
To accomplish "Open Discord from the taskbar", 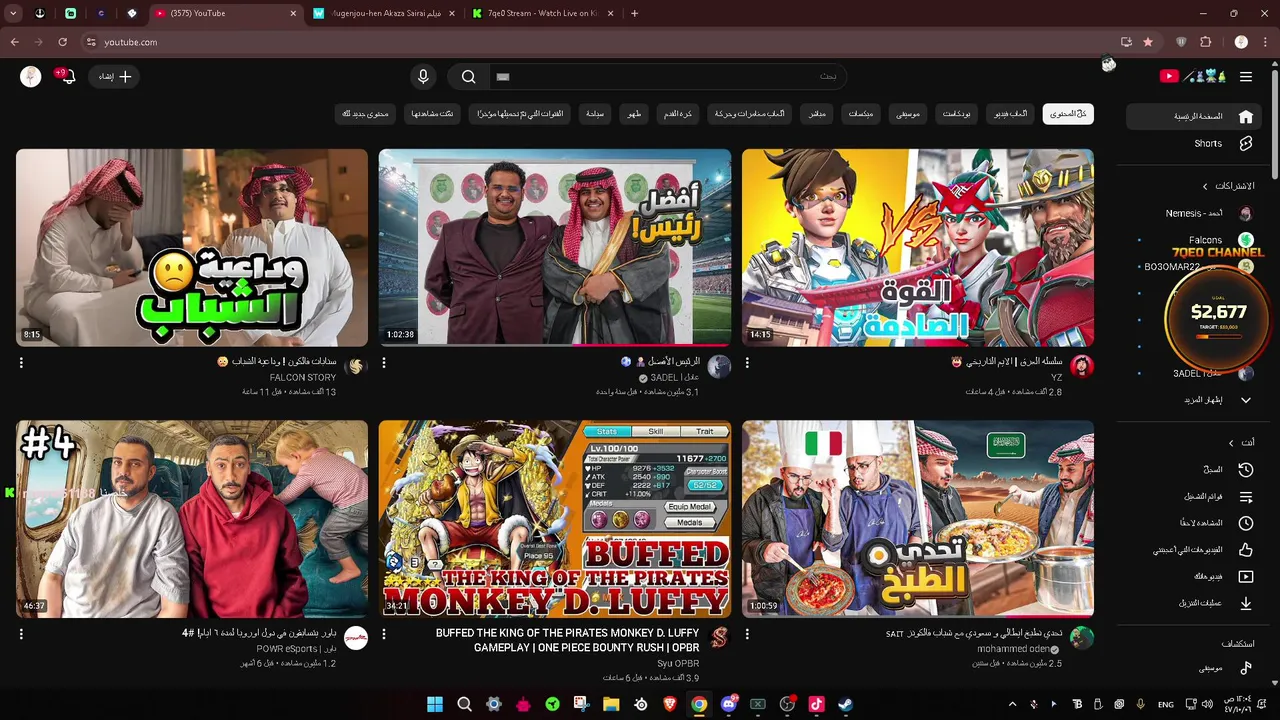I will point(729,704).
